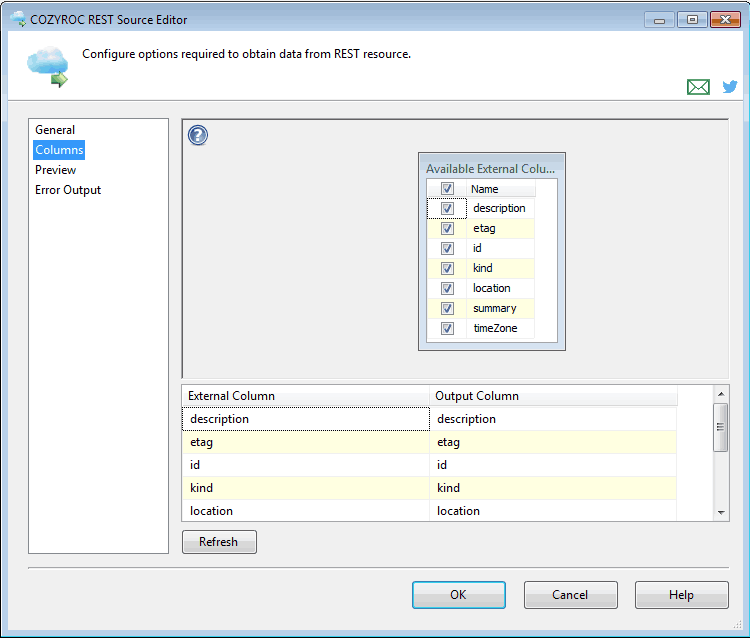Image resolution: width=750 pixels, height=638 pixels.
Task: Confirm with the OK button
Action: click(x=459, y=595)
